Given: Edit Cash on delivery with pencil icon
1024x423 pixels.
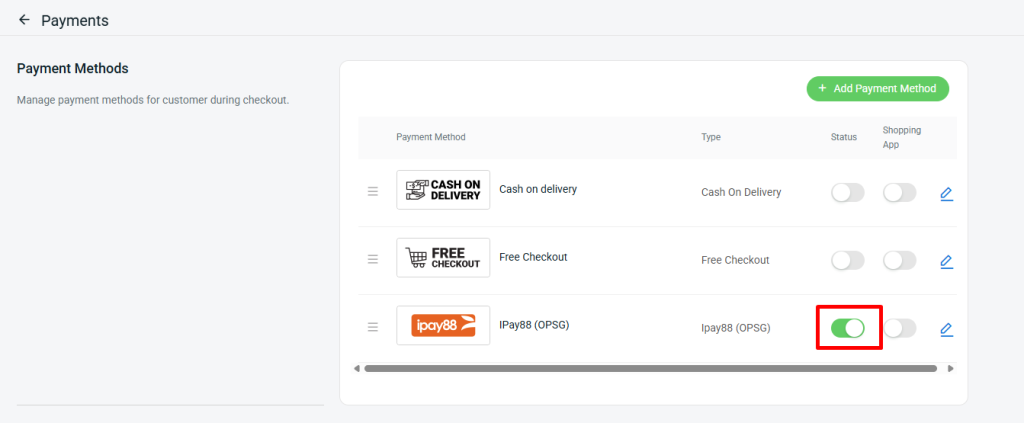Looking at the screenshot, I should click(x=946, y=194).
